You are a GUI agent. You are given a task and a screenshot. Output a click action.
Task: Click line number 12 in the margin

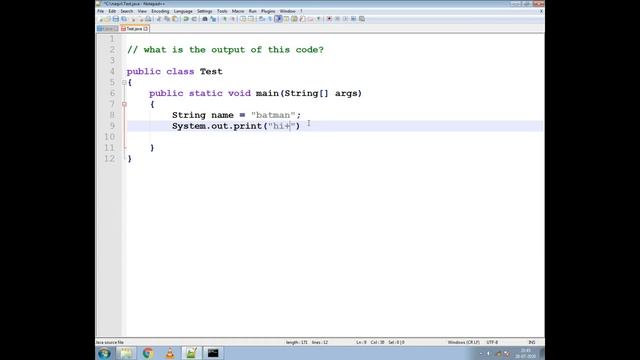[109, 159]
